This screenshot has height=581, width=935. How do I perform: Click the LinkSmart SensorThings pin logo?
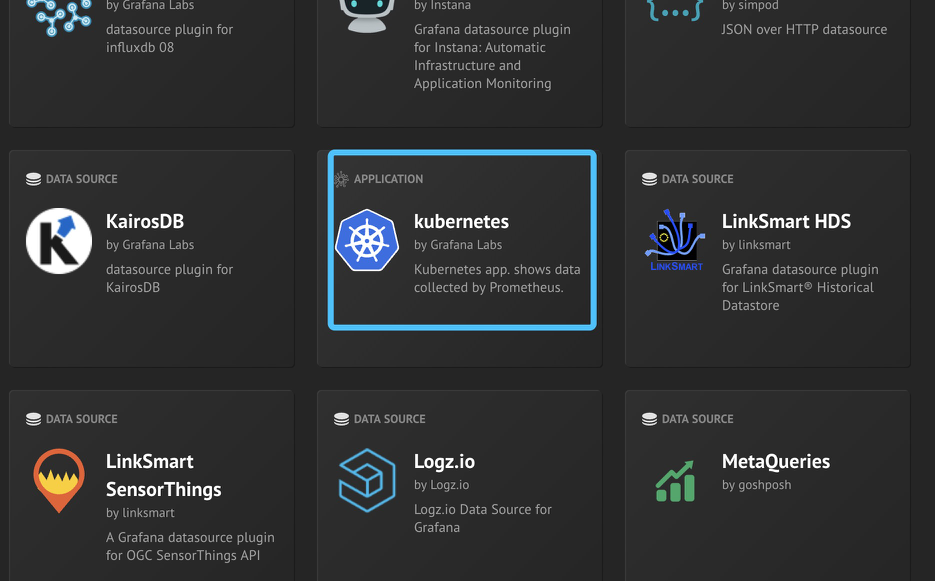tap(58, 481)
